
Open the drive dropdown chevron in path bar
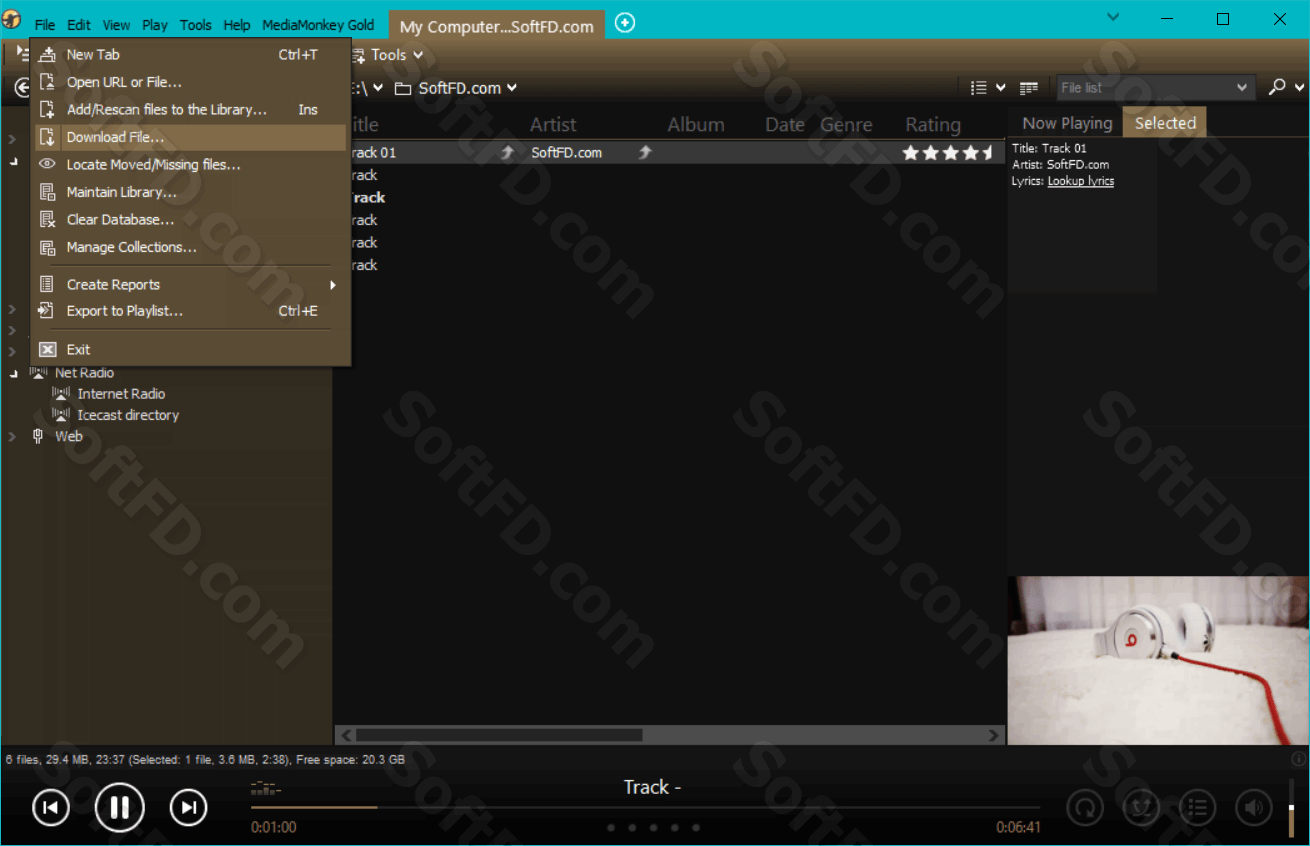click(378, 88)
